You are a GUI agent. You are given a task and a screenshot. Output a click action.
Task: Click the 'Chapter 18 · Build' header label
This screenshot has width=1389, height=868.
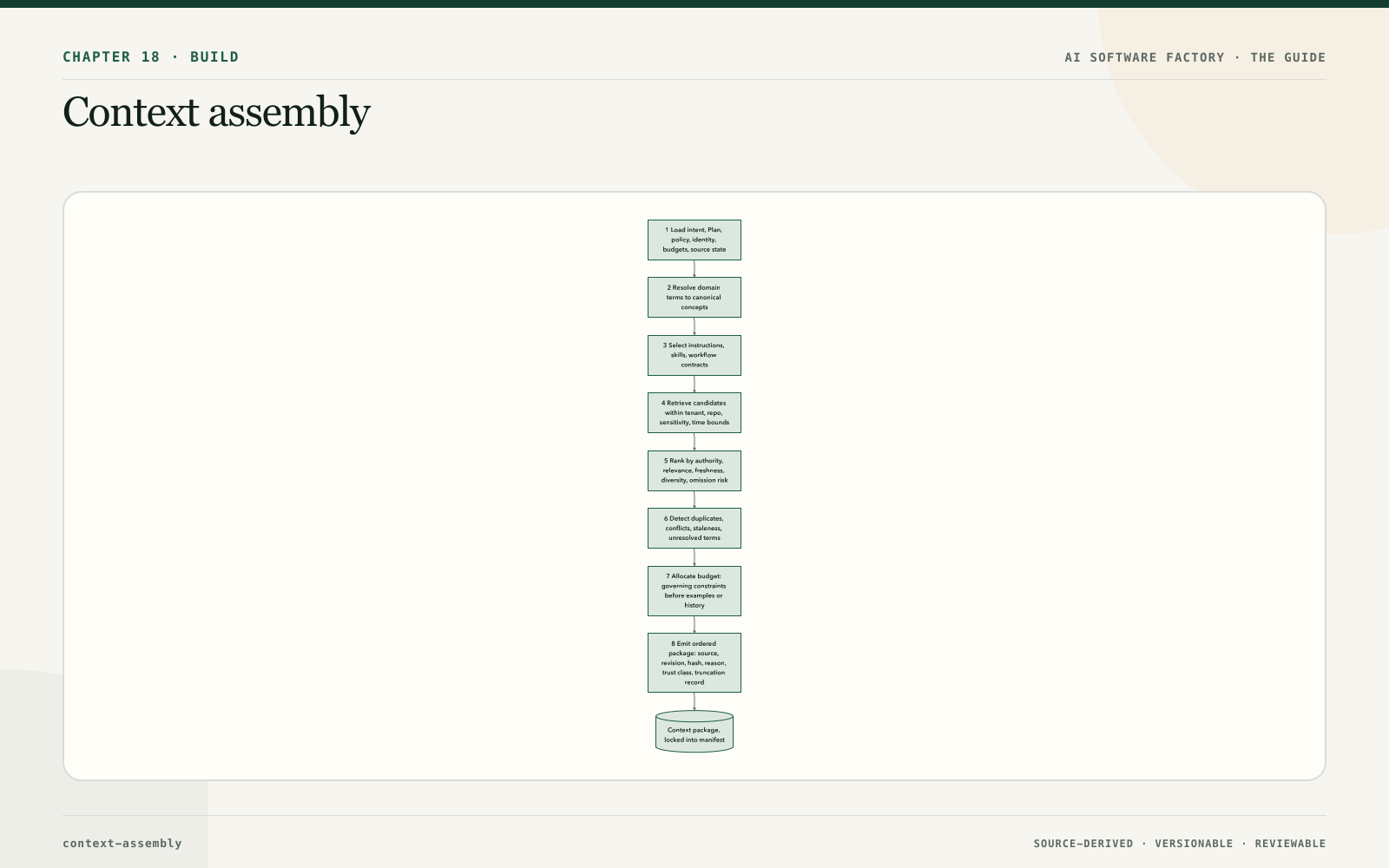pyautogui.click(x=150, y=57)
